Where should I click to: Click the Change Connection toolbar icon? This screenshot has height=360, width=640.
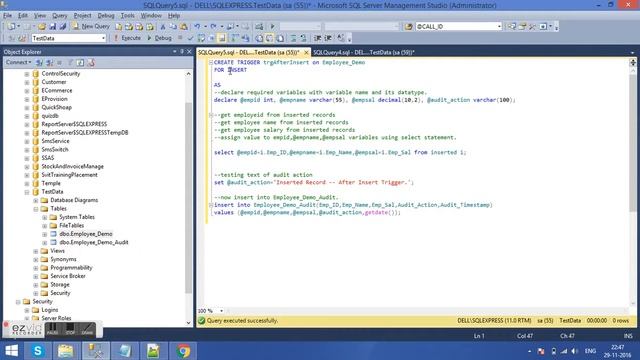22,38
